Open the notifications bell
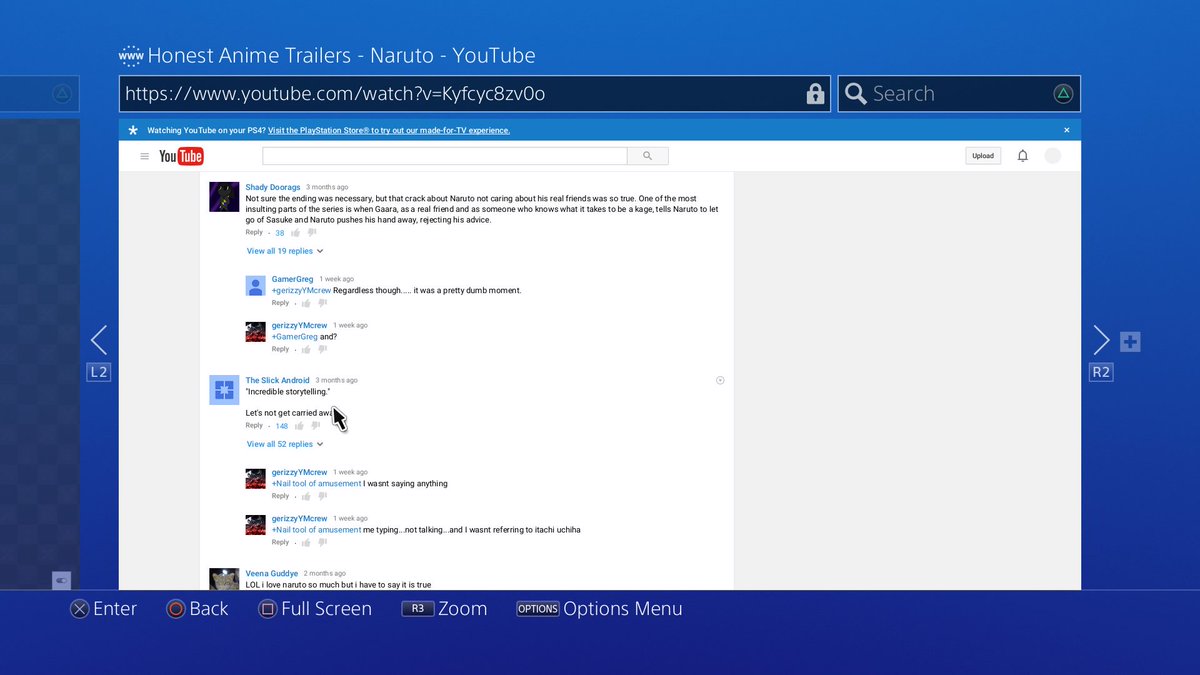The width and height of the screenshot is (1200, 675). coord(1022,156)
